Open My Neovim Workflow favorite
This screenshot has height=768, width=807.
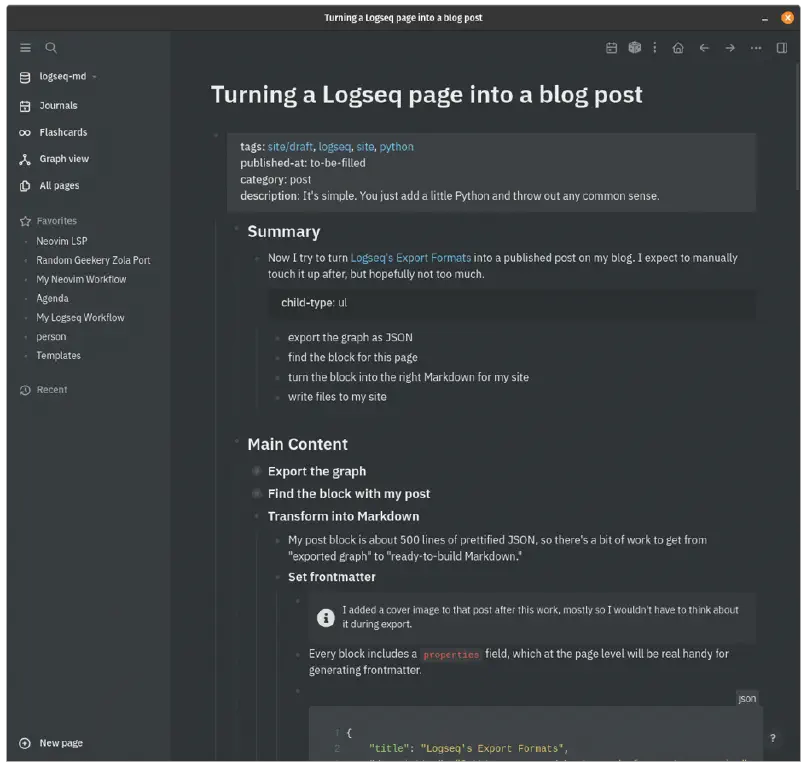pyautogui.click(x=81, y=279)
